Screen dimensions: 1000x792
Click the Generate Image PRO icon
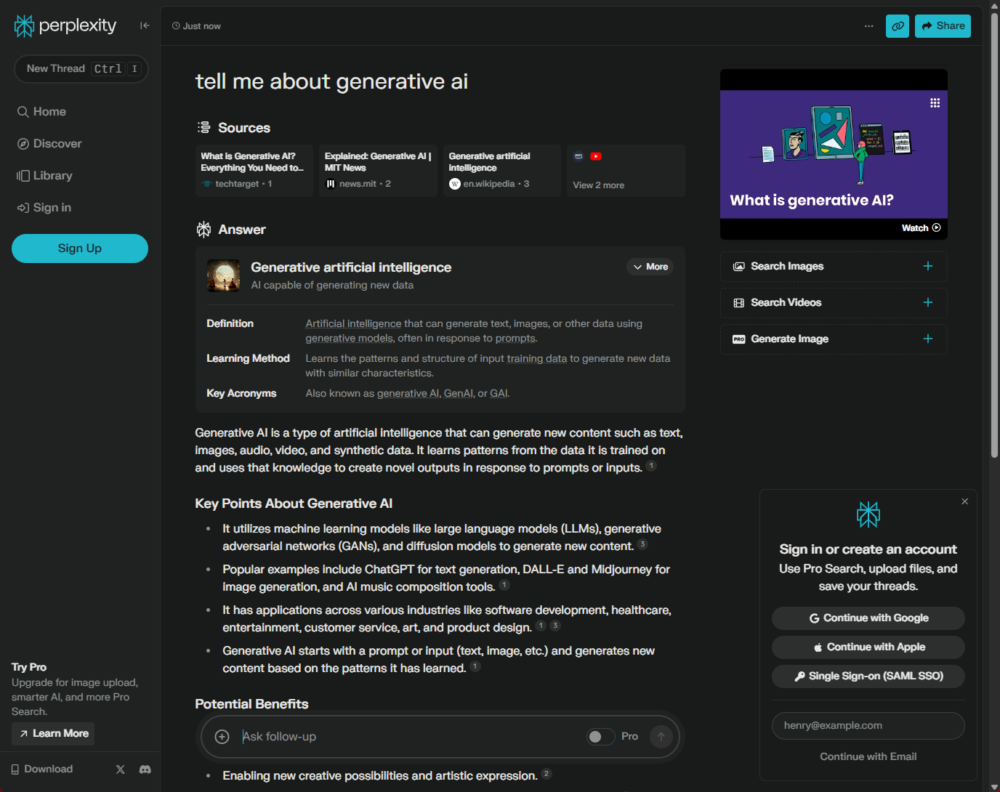(x=739, y=339)
